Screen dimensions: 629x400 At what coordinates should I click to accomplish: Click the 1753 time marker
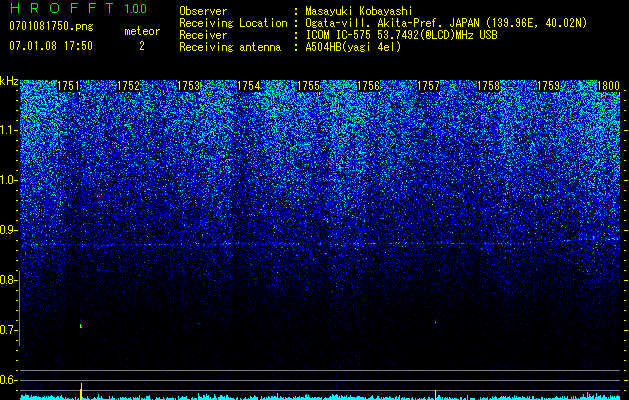pos(189,86)
